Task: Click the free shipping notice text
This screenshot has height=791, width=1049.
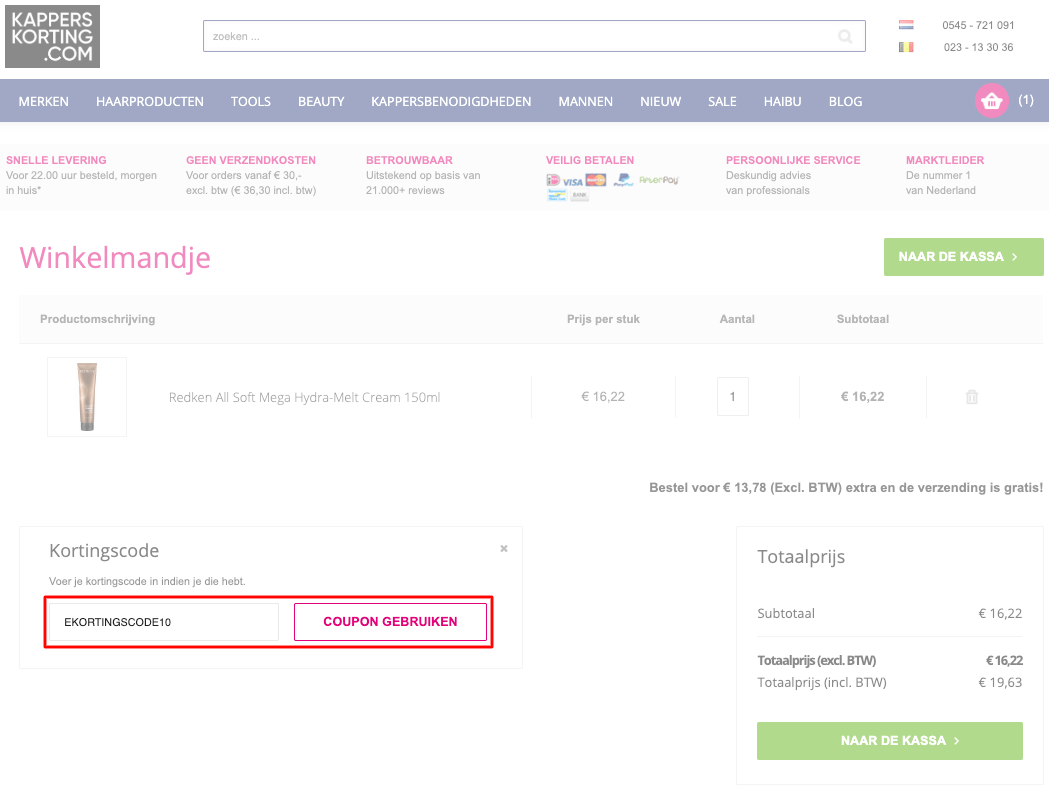Action: click(846, 488)
